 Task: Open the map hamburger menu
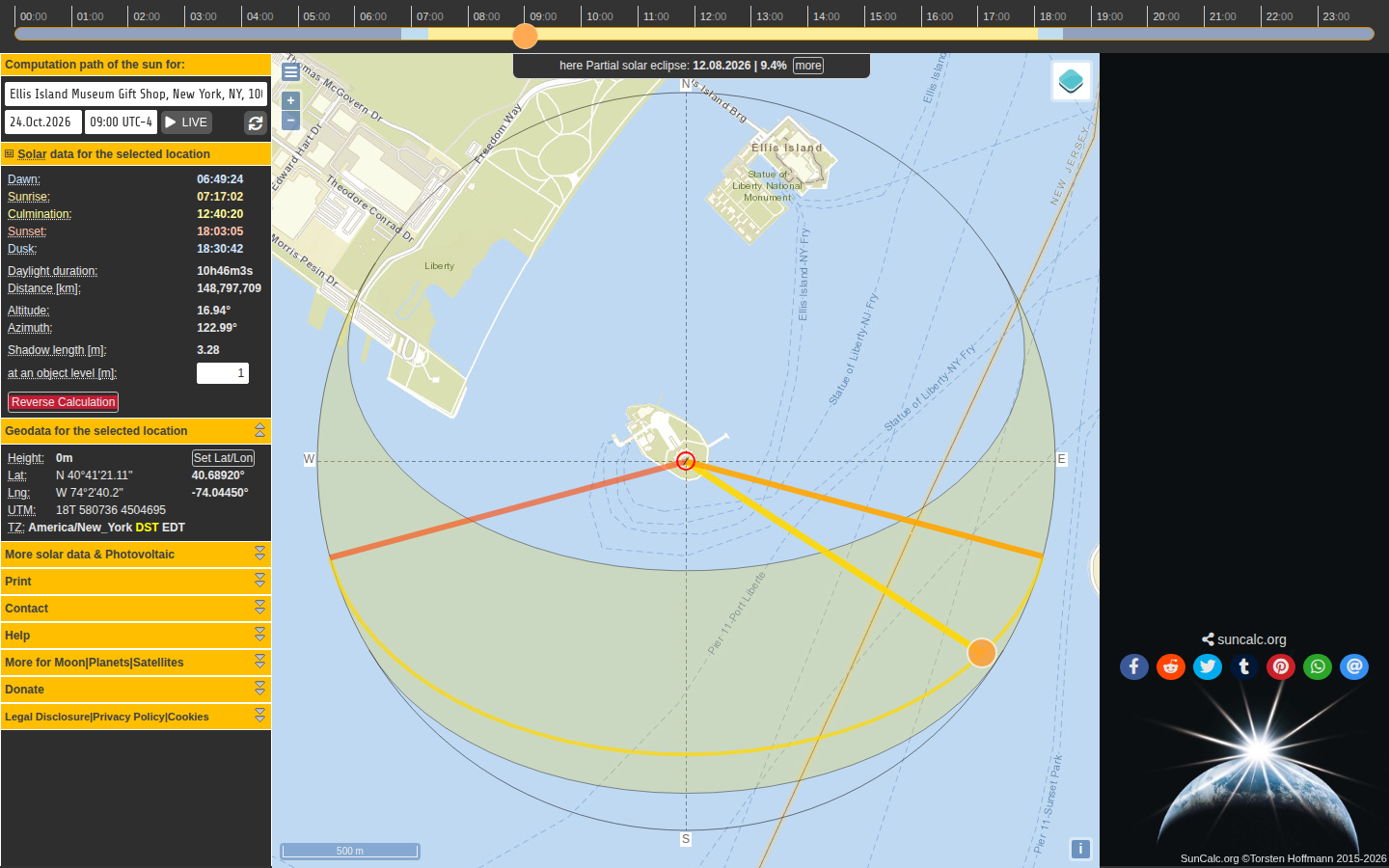(290, 71)
